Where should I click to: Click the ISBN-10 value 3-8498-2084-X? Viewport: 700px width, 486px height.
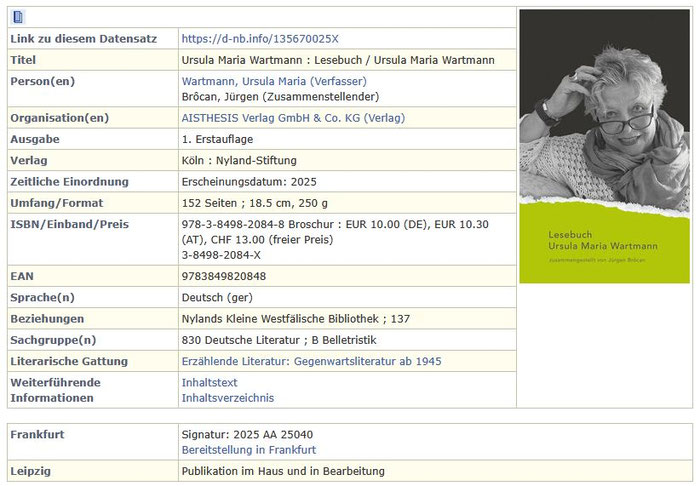click(x=221, y=255)
